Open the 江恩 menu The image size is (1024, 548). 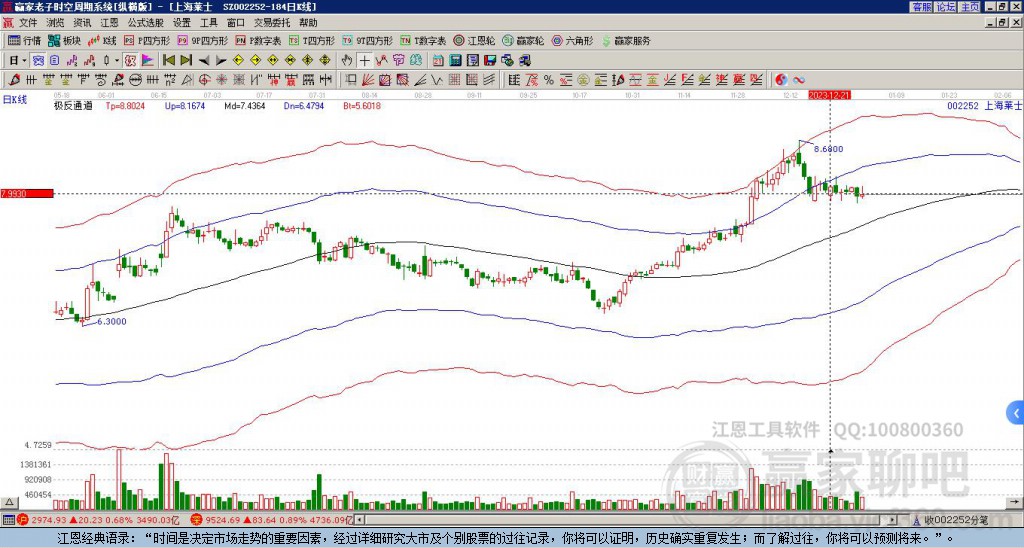point(109,23)
